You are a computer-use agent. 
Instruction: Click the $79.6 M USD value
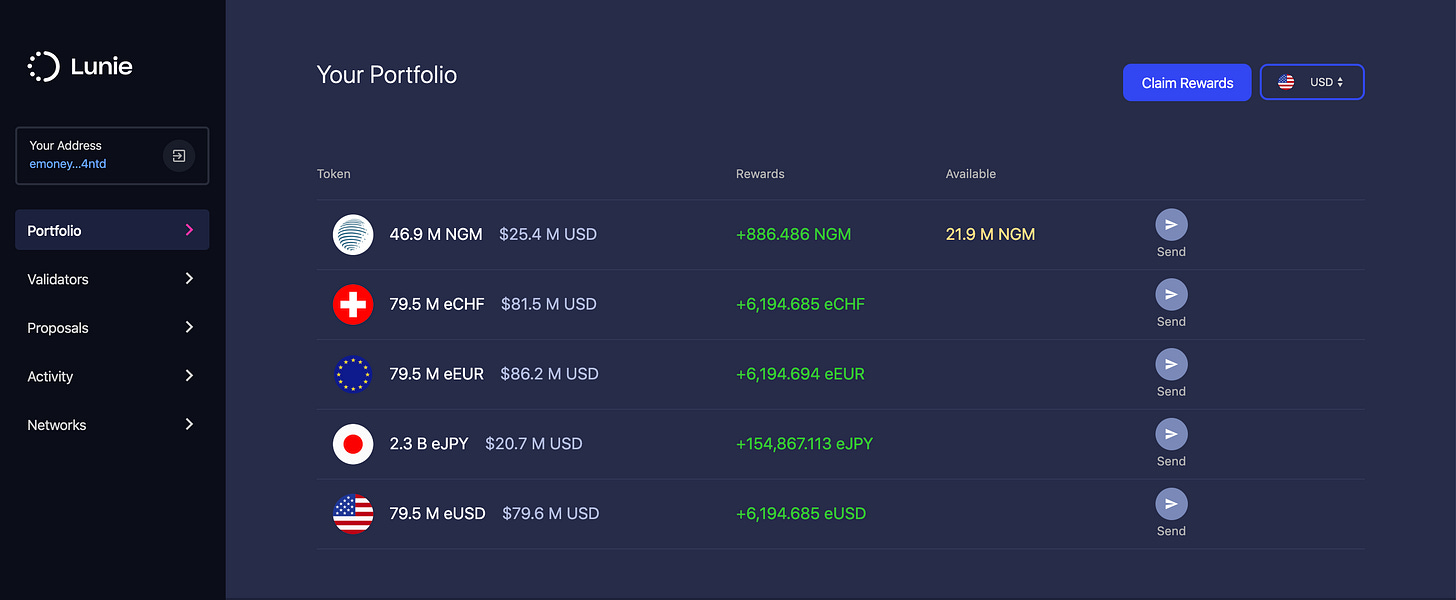coord(551,514)
